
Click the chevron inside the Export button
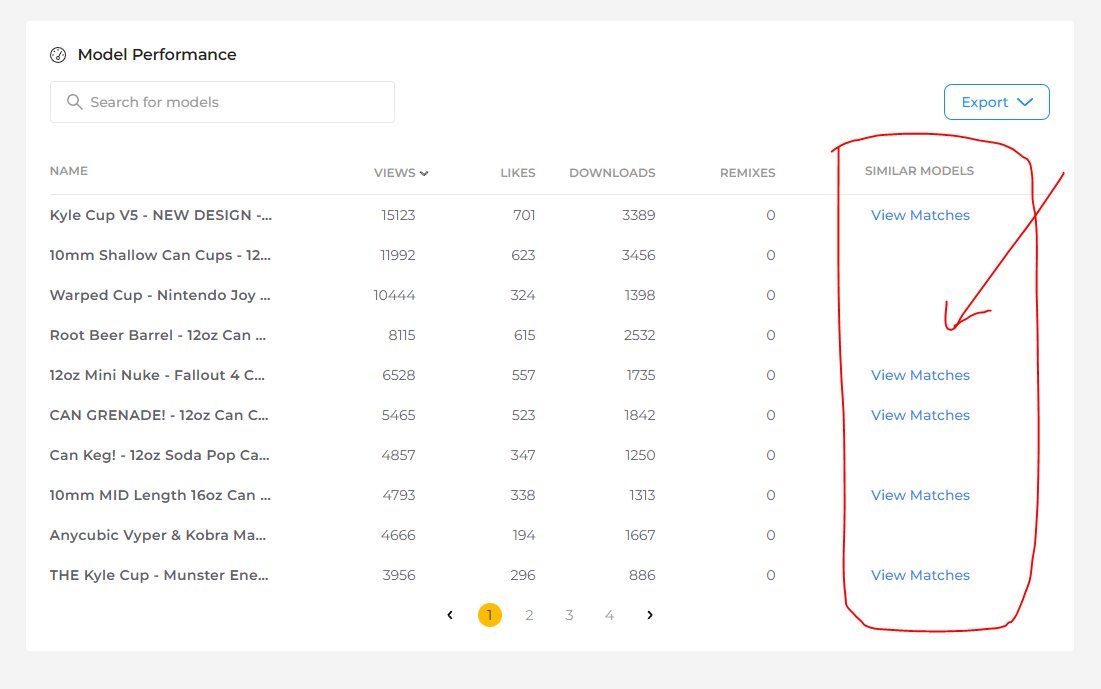click(x=1025, y=101)
